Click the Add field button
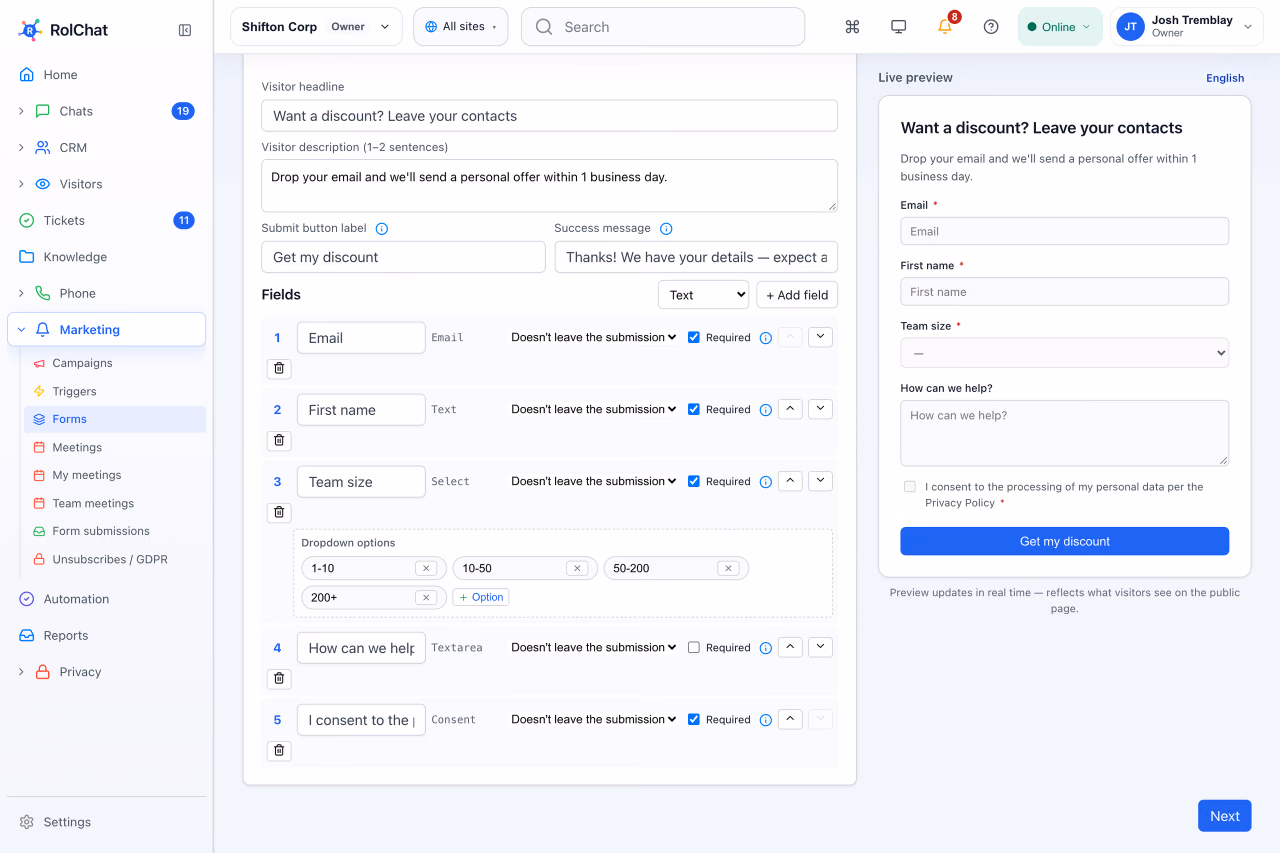Image resolution: width=1280 pixels, height=853 pixels. tap(797, 295)
